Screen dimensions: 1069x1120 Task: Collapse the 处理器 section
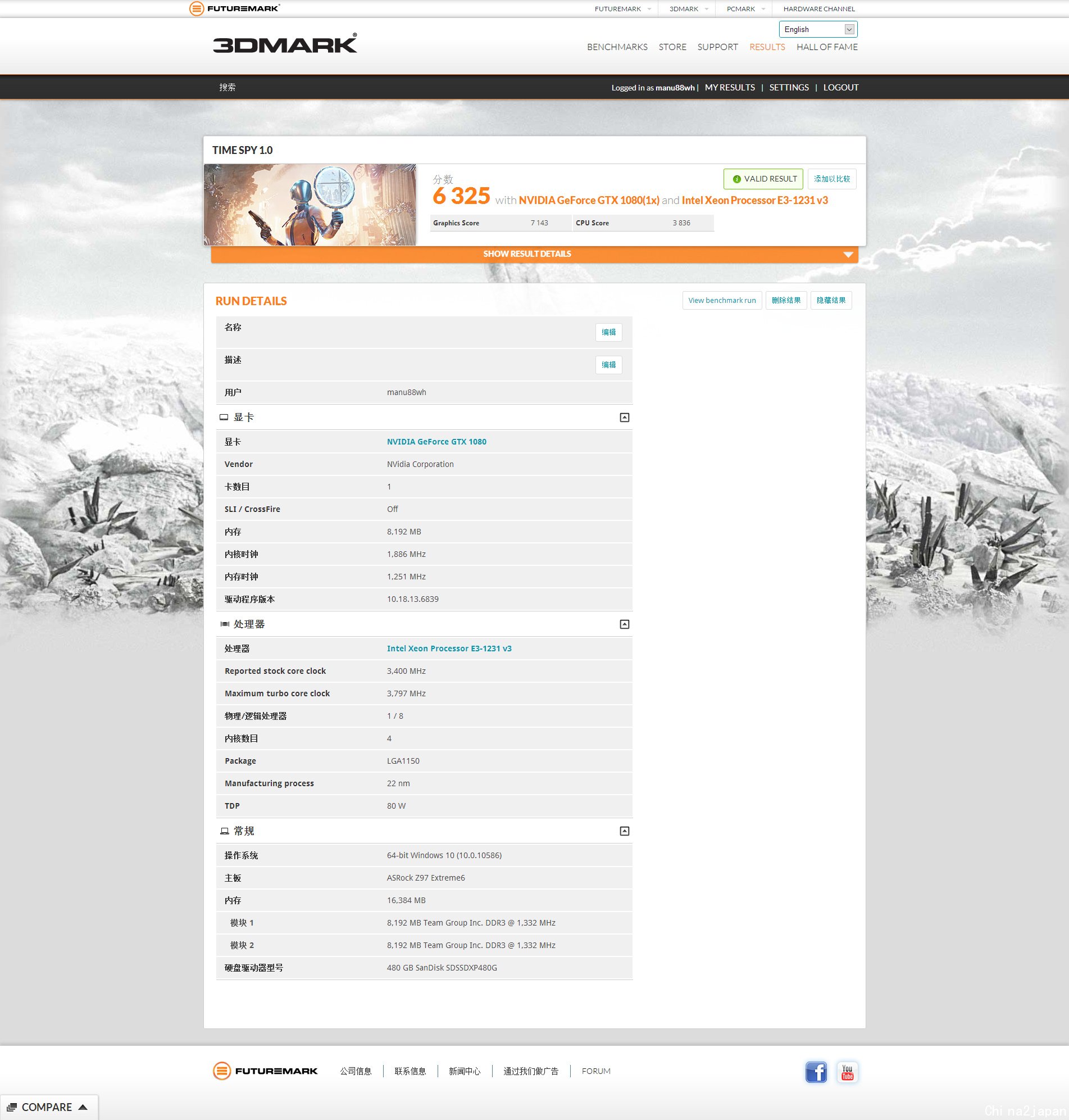625,624
